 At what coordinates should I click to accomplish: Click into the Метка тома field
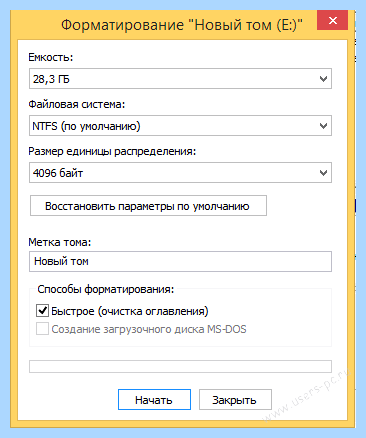180,261
